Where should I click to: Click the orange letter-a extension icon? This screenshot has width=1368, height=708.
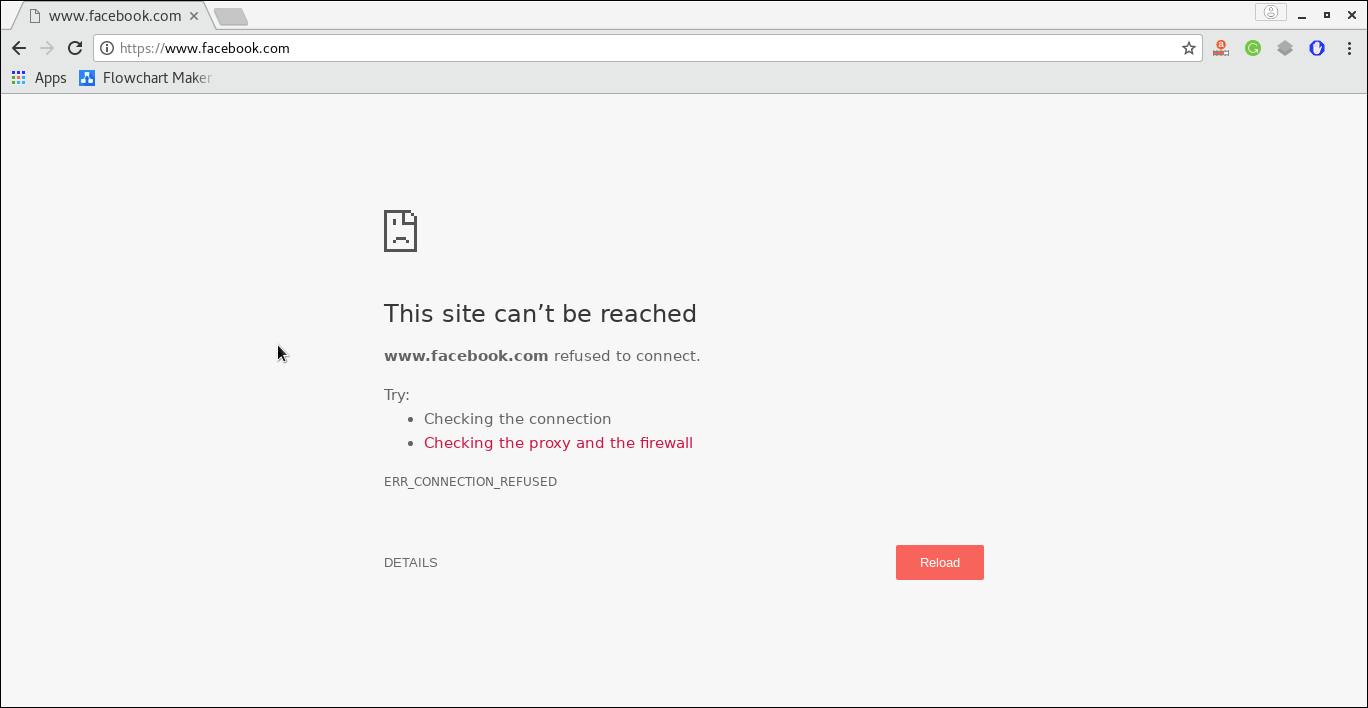click(1220, 47)
